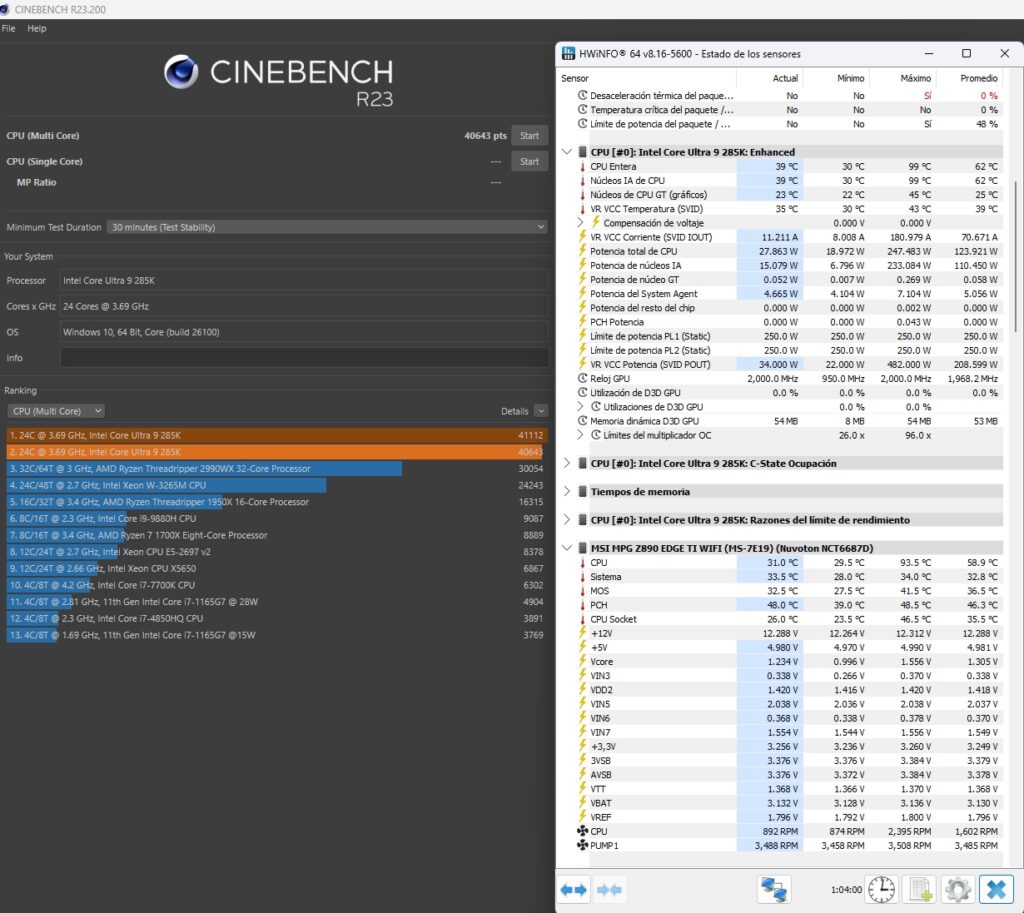Click fan icon beside PUMP1 row
Image resolution: width=1024 pixels, height=913 pixels.
[x=583, y=845]
